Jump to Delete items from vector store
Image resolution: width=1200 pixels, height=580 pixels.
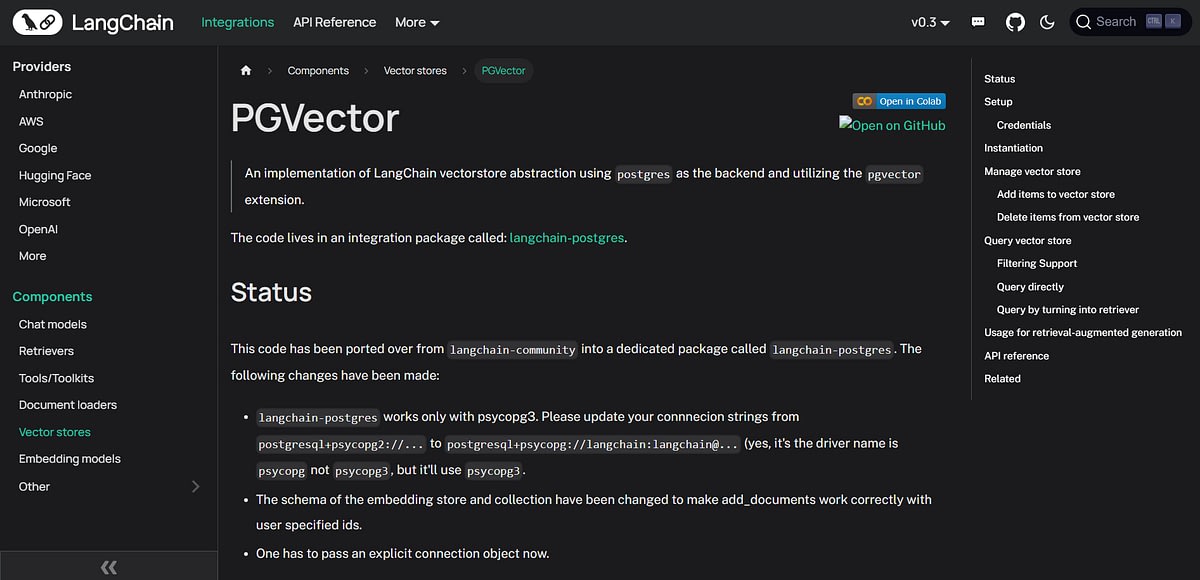(x=1068, y=217)
